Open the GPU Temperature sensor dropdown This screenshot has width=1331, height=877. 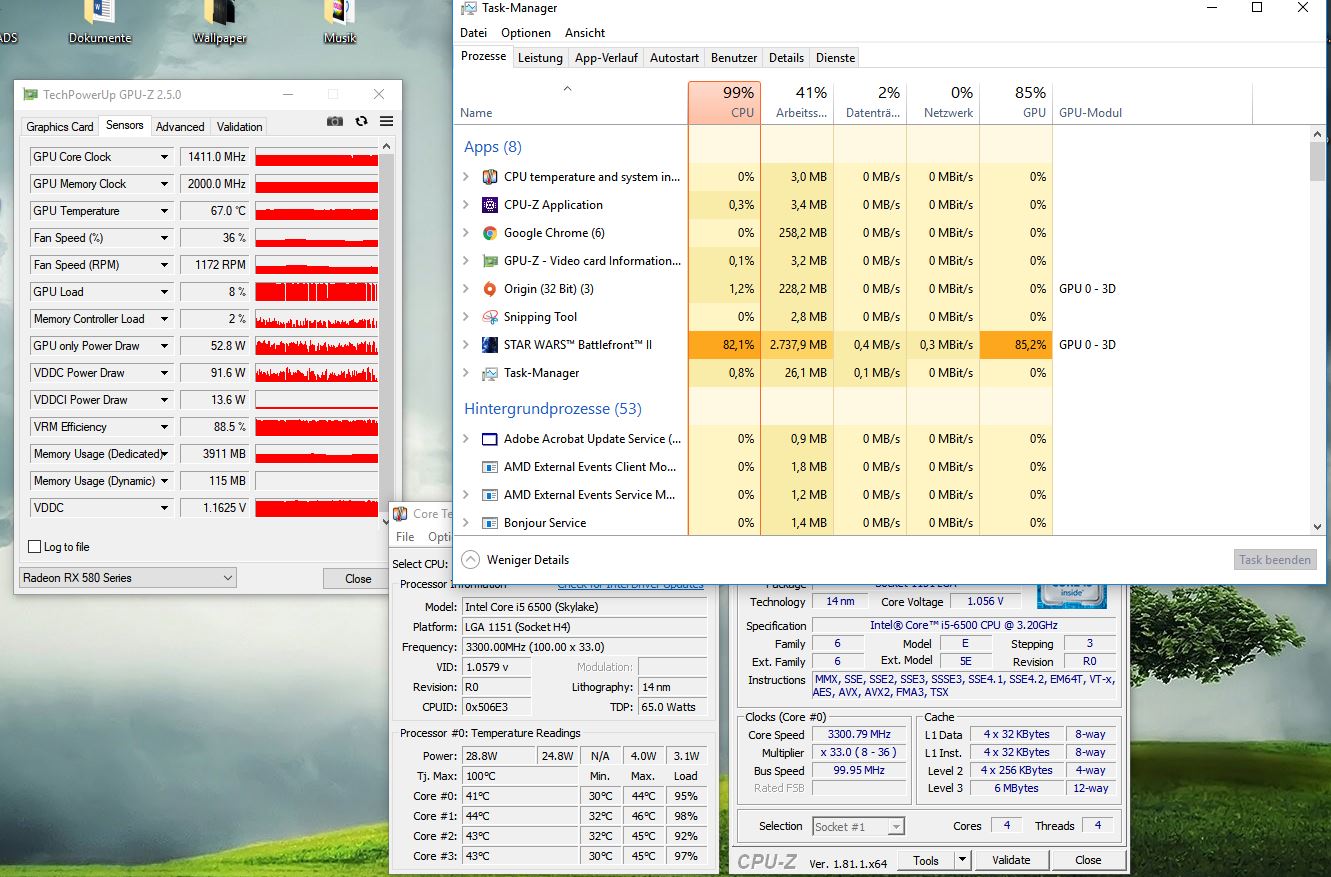[x=164, y=211]
